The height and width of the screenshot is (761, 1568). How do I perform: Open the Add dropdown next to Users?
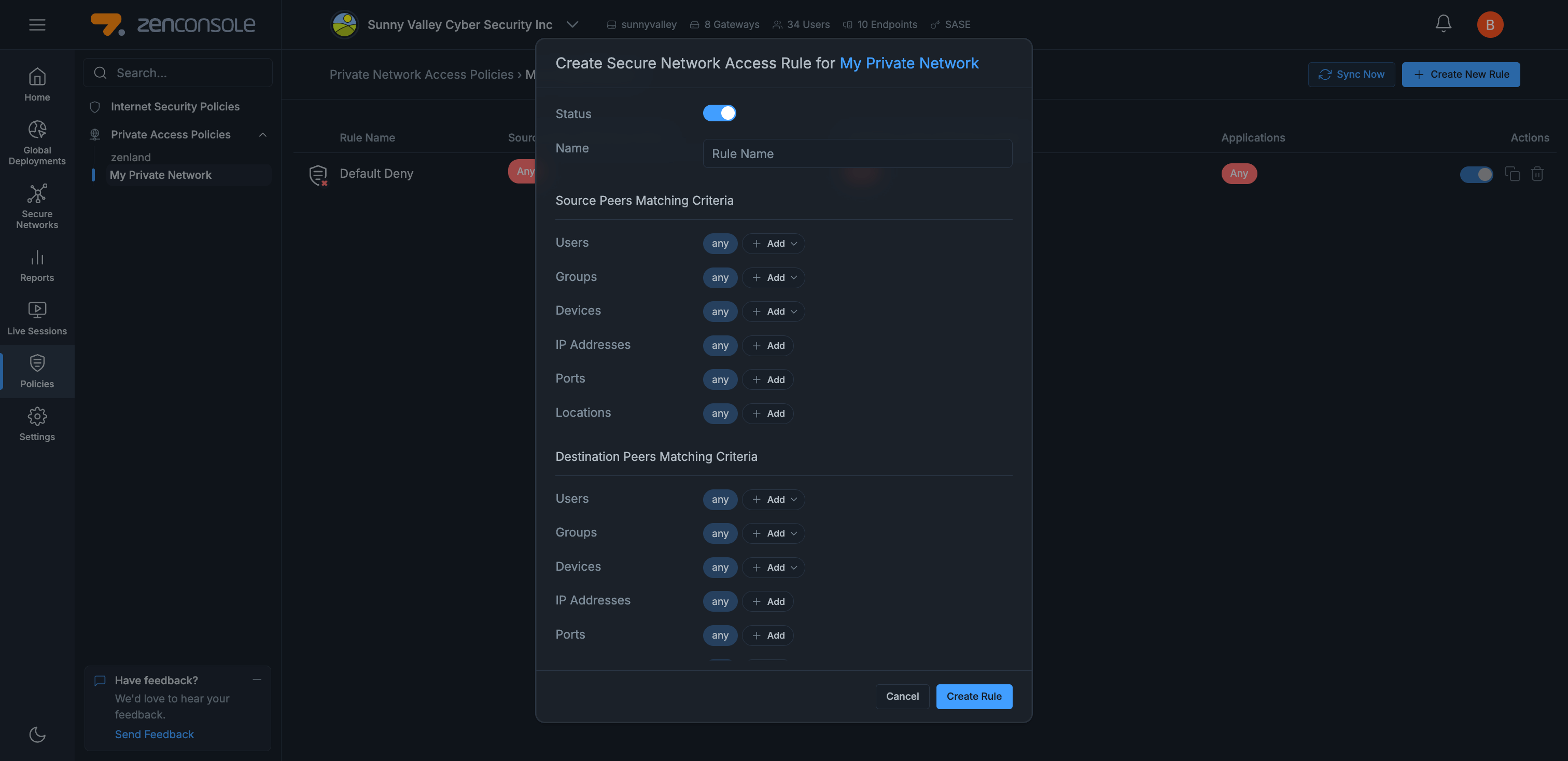[773, 243]
